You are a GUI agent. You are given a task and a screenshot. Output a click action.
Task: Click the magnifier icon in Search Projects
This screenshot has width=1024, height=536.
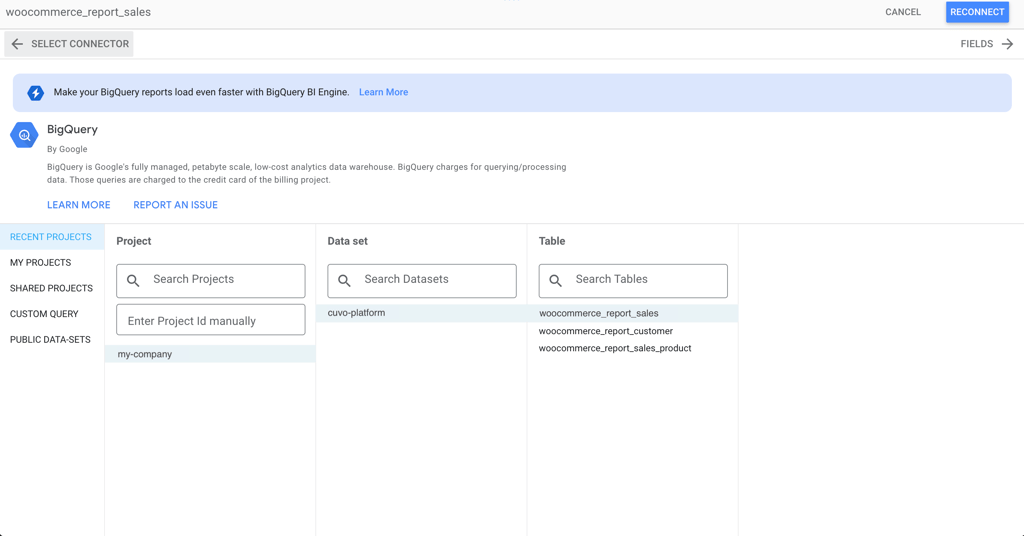click(133, 281)
